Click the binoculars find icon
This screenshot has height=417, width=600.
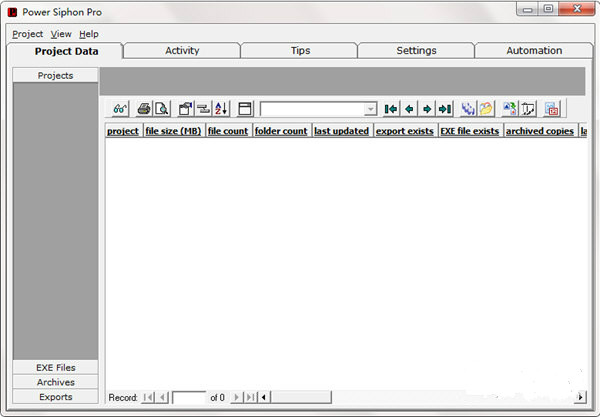(x=120, y=109)
